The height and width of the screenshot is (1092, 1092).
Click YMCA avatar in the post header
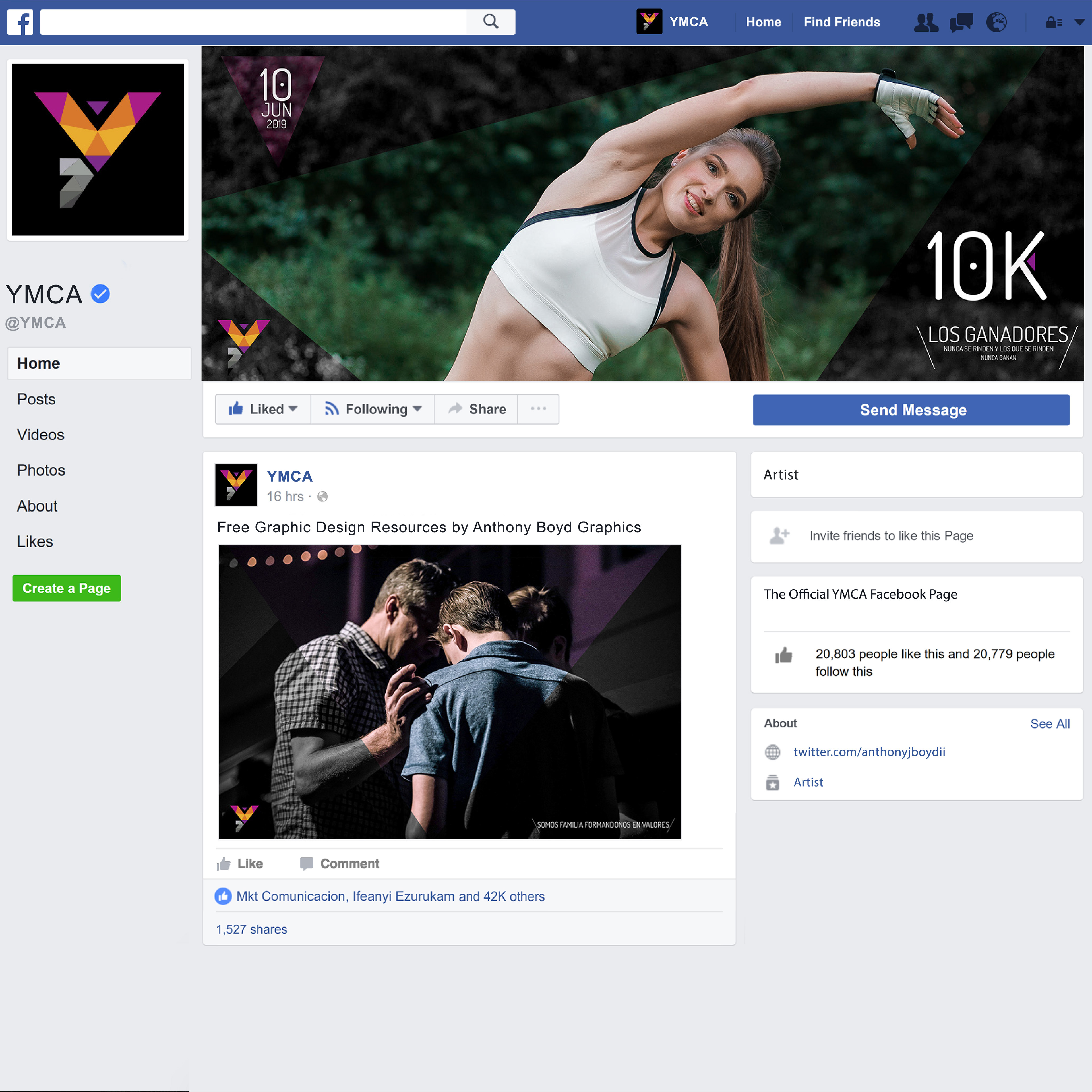pyautogui.click(x=236, y=485)
